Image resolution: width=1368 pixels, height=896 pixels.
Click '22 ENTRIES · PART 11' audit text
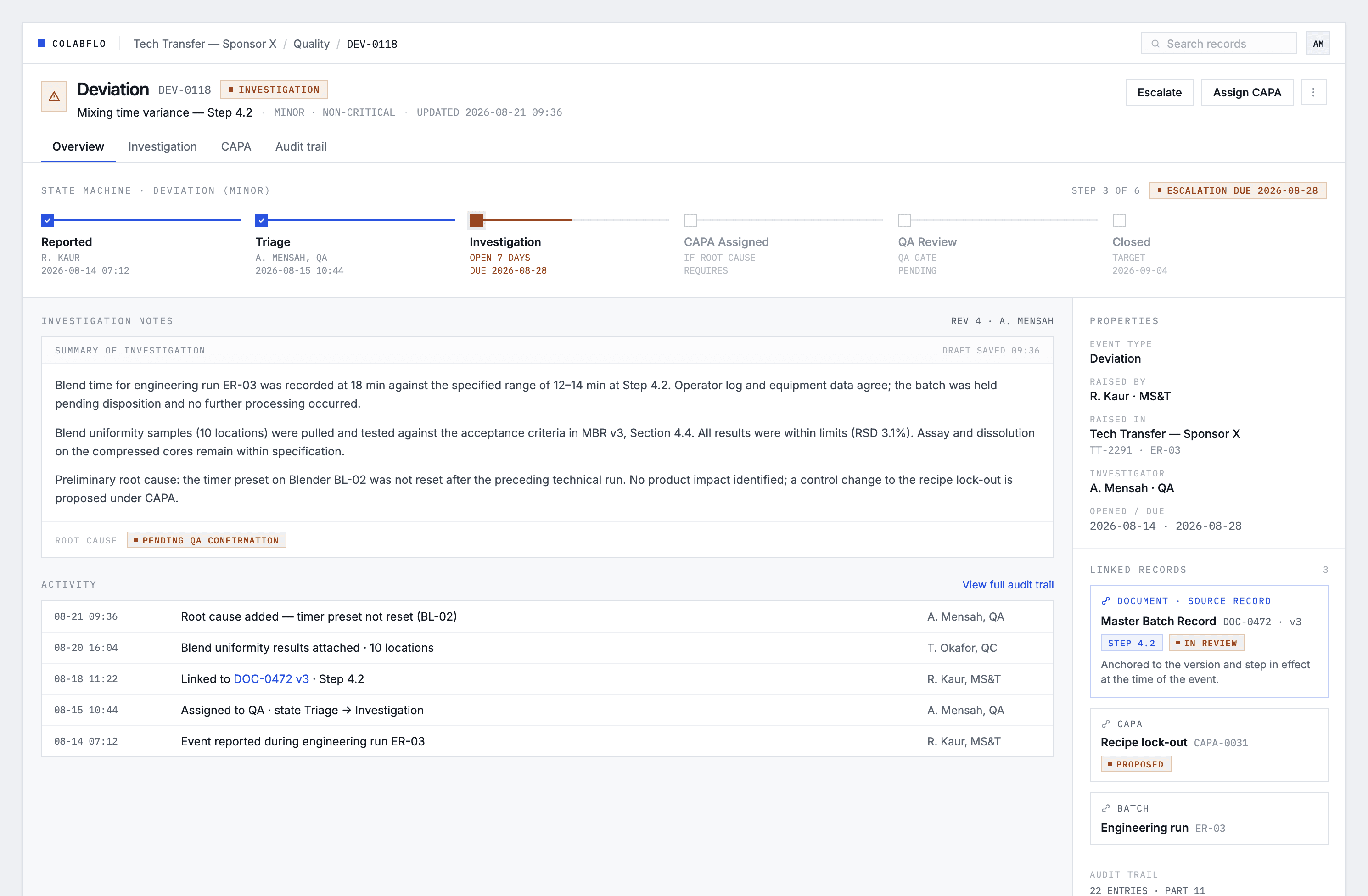(x=1147, y=890)
